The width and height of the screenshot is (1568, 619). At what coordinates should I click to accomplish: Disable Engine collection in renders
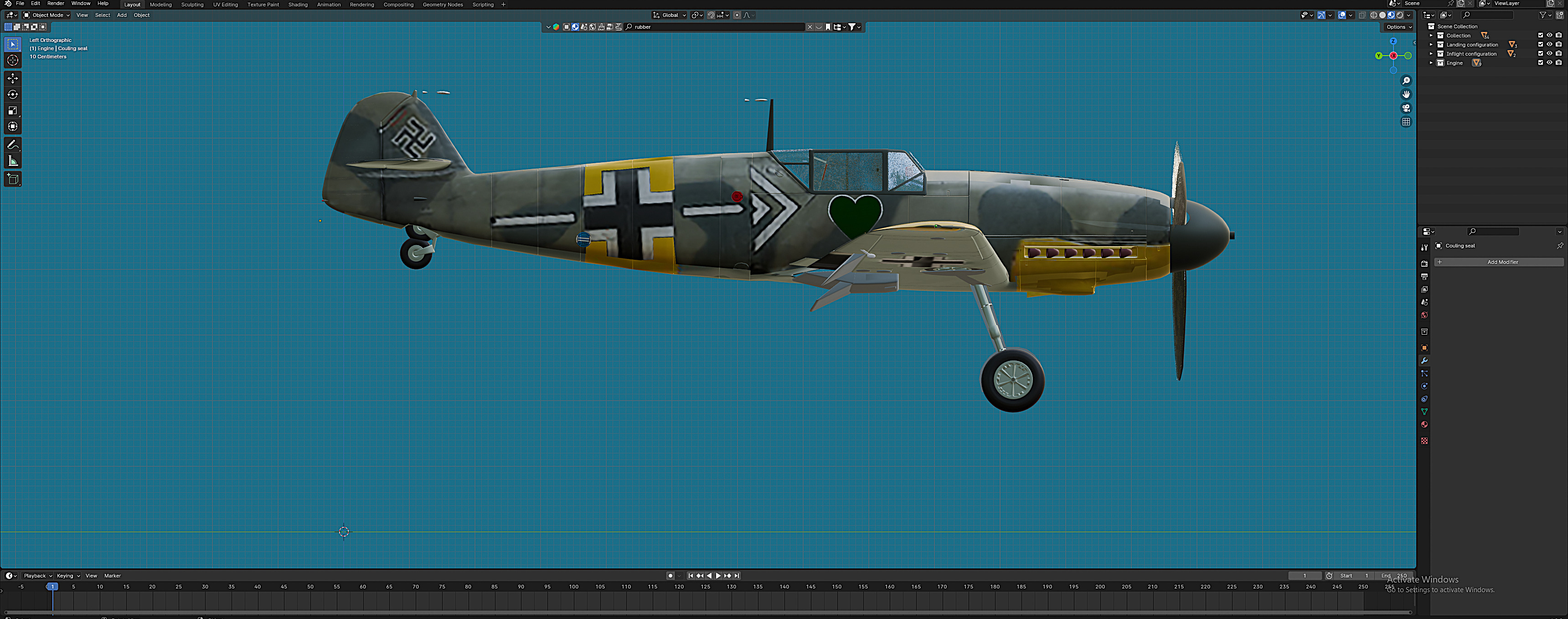tap(1559, 63)
